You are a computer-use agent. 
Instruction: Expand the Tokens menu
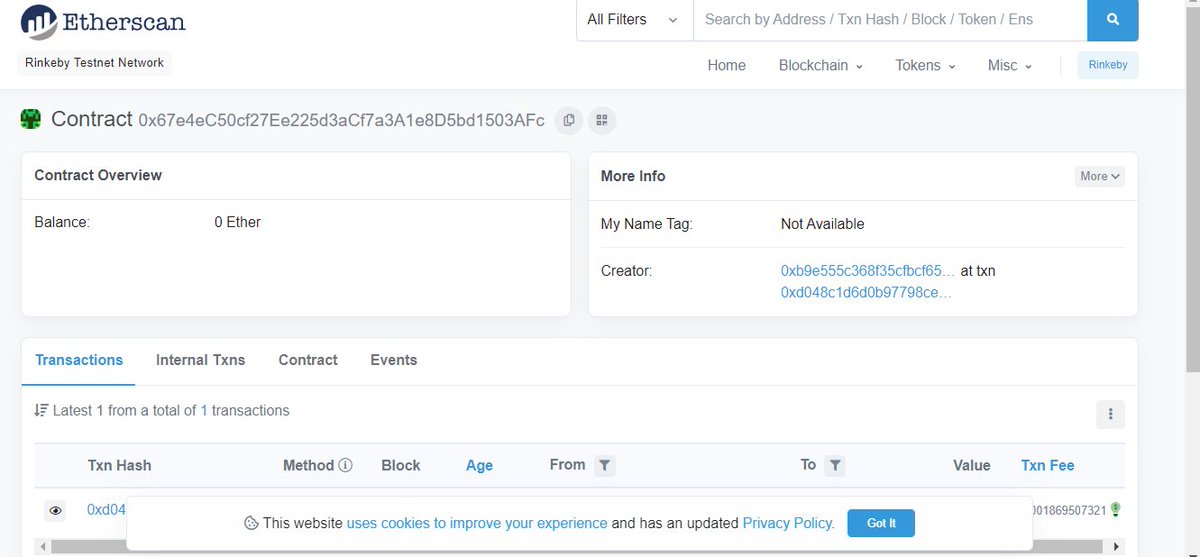click(925, 65)
